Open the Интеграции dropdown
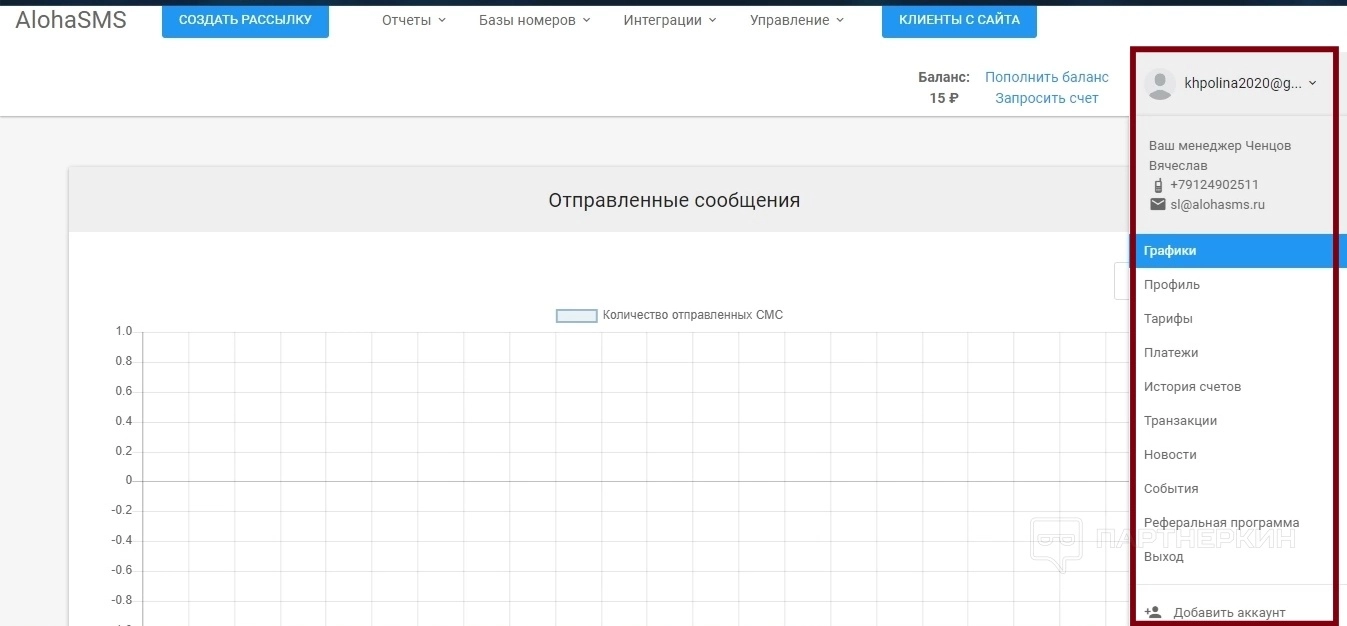This screenshot has width=1347, height=626. click(670, 20)
